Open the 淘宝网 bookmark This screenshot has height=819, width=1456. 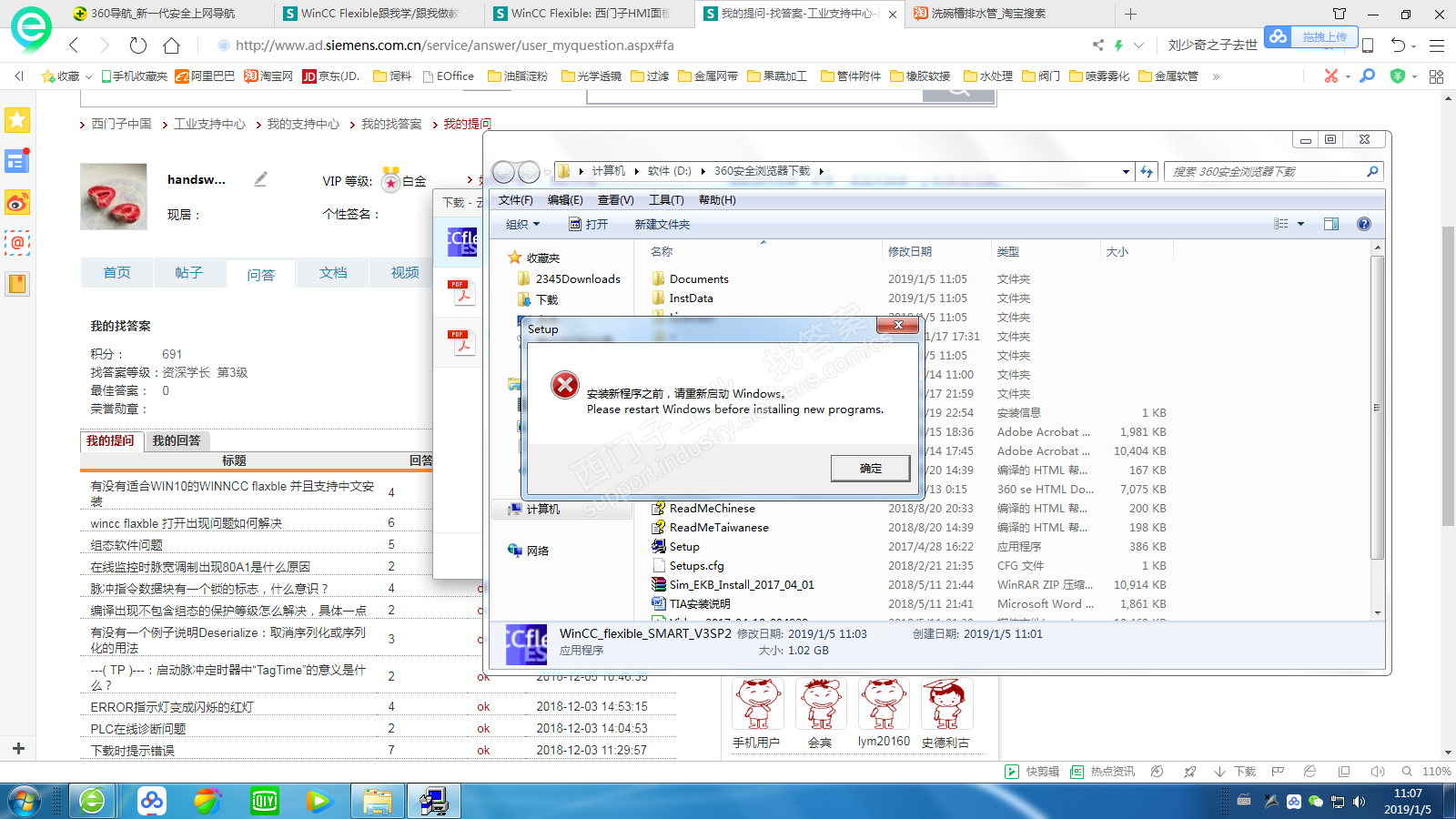pos(268,76)
